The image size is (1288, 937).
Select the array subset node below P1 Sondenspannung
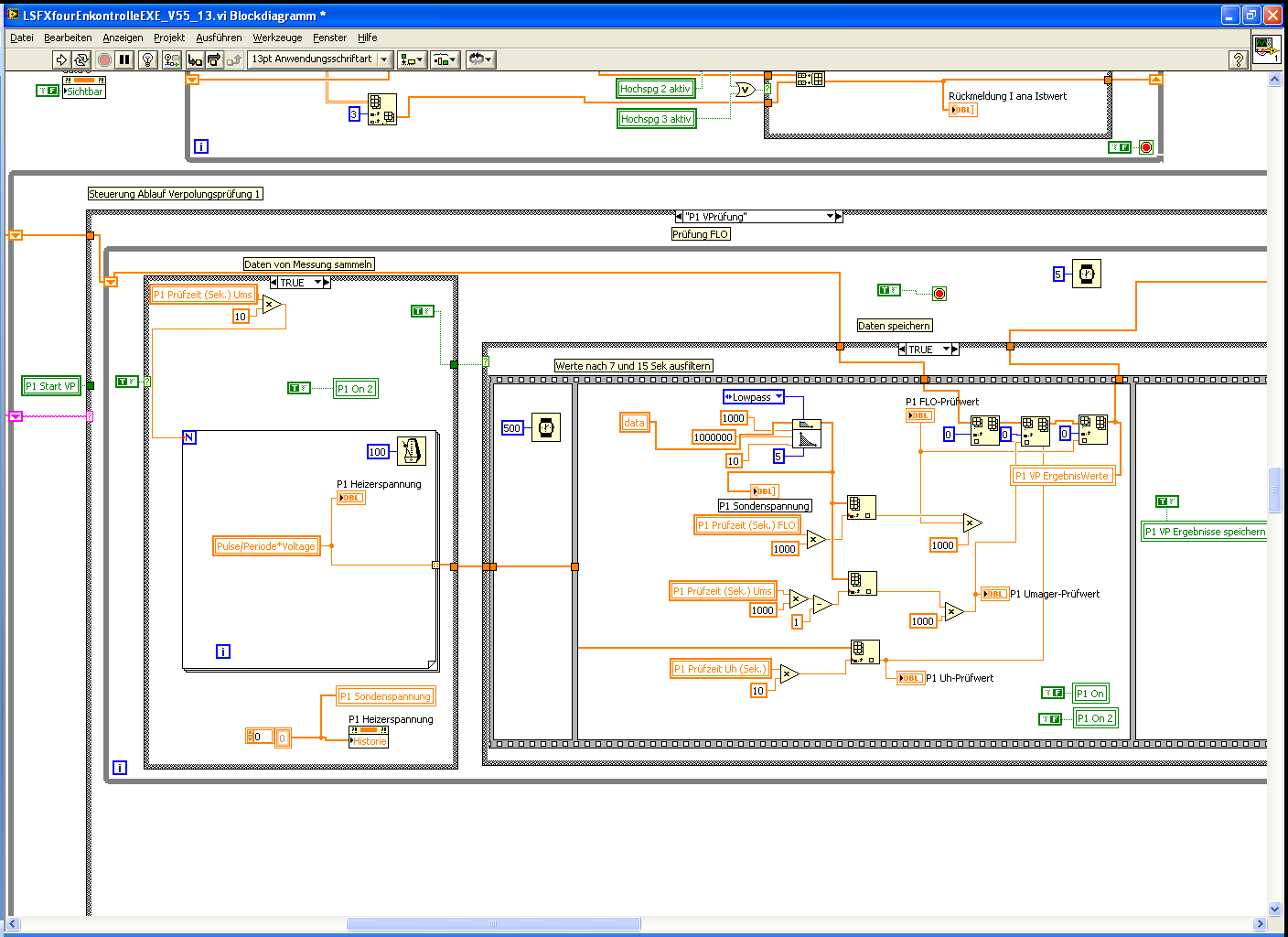(862, 507)
